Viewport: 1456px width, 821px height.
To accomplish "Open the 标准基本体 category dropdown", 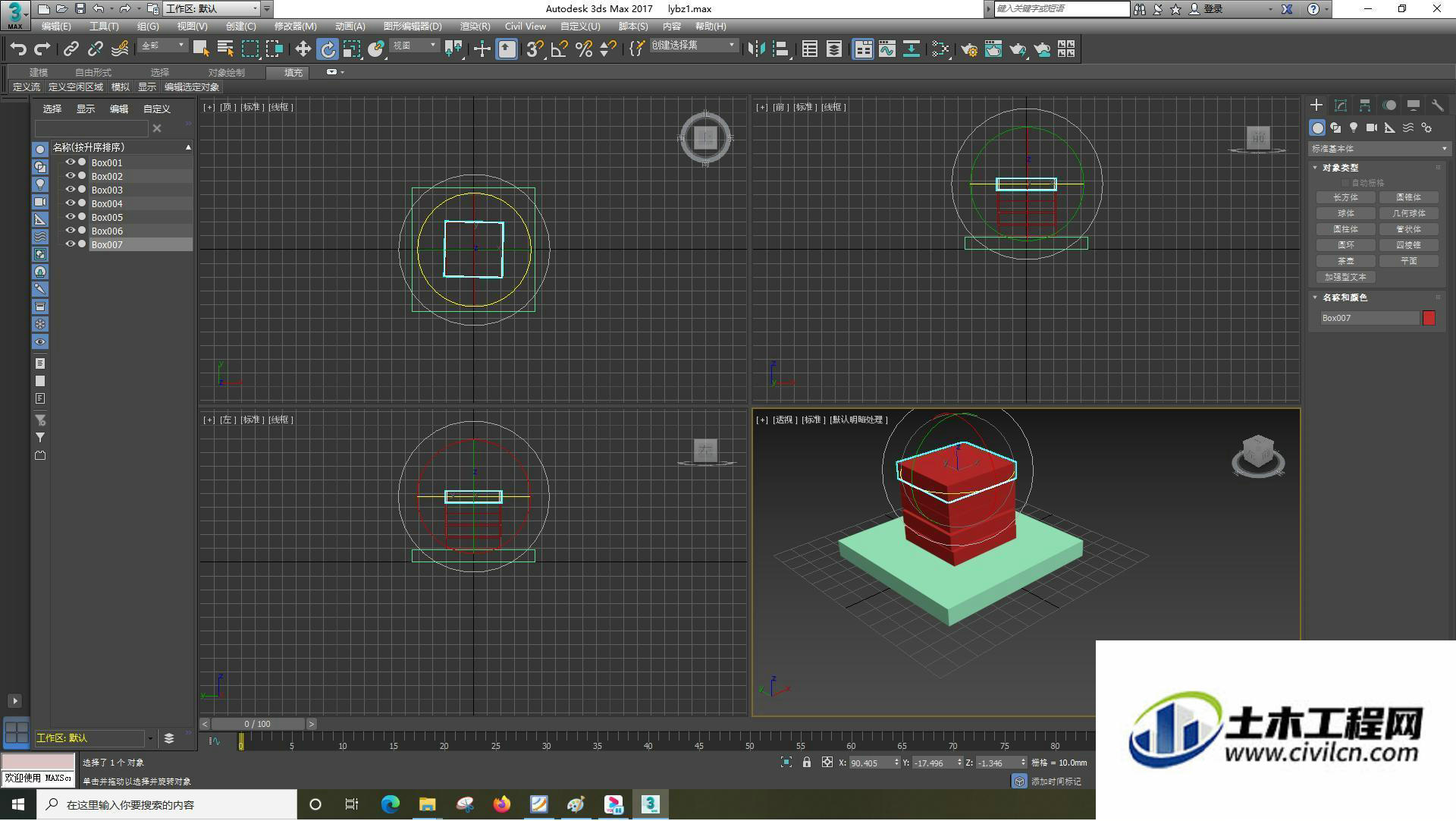I will [x=1378, y=149].
